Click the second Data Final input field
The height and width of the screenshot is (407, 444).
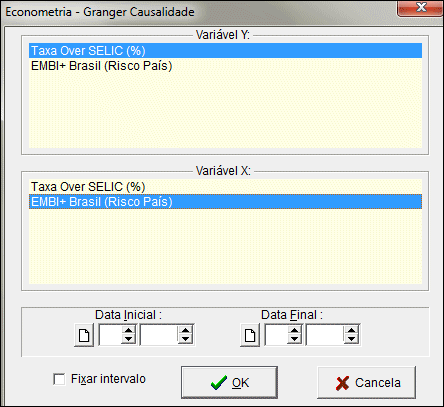(x=326, y=335)
